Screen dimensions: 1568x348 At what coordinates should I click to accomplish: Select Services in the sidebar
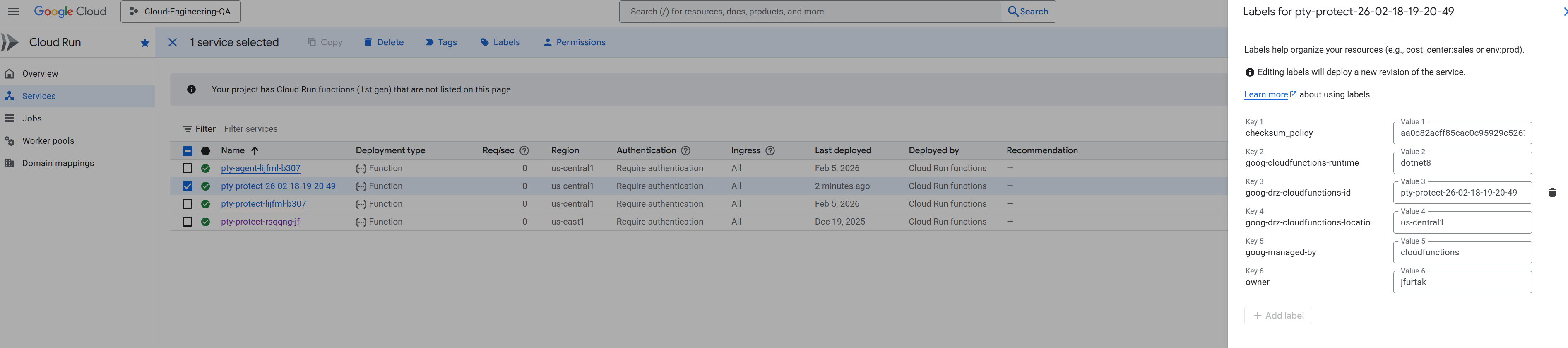(x=39, y=96)
